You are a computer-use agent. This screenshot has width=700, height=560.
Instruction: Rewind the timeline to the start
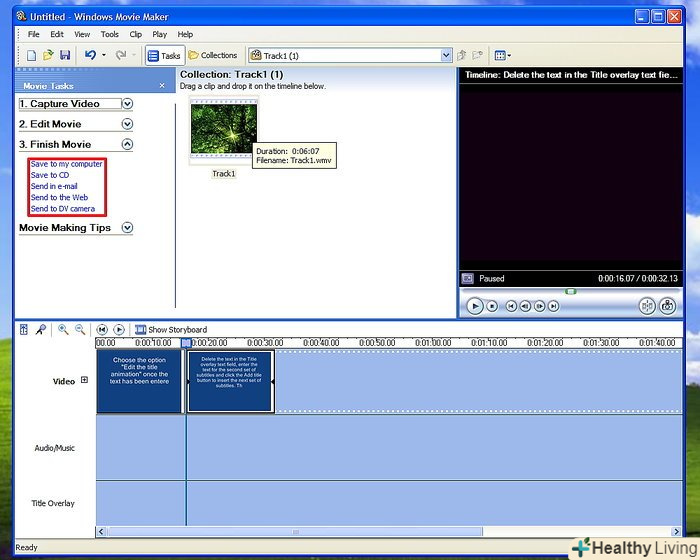[x=102, y=329]
